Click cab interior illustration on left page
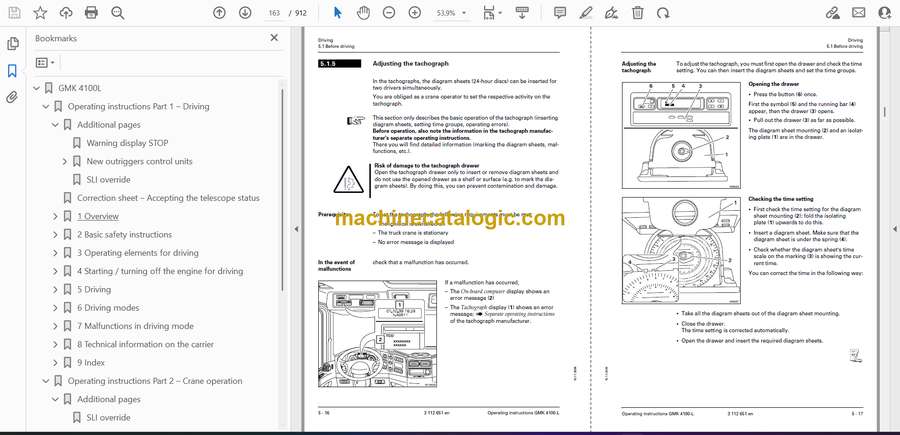Screen dimensions: 900x435 [x=378, y=334]
